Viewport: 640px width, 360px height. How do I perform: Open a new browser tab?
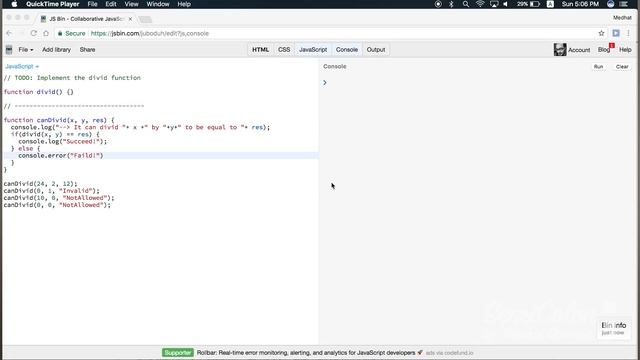pos(145,19)
